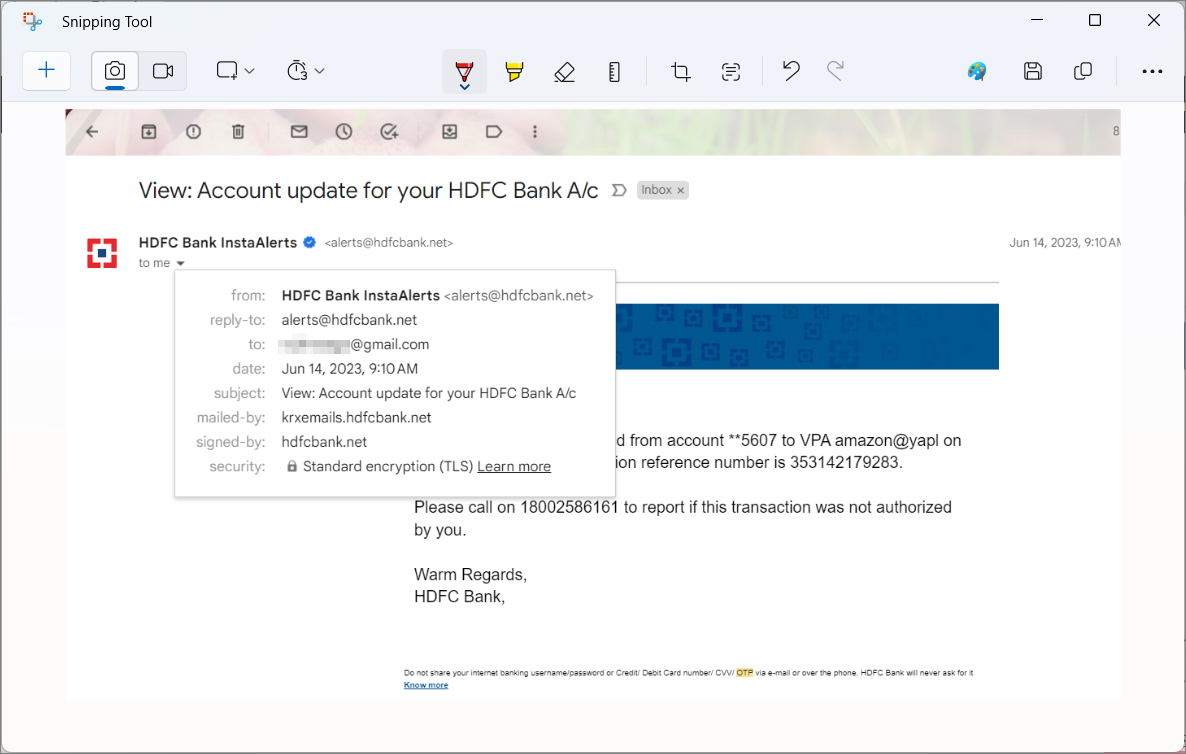Remove the Inbox label from the email
Image resolution: width=1186 pixels, height=754 pixels.
(680, 190)
